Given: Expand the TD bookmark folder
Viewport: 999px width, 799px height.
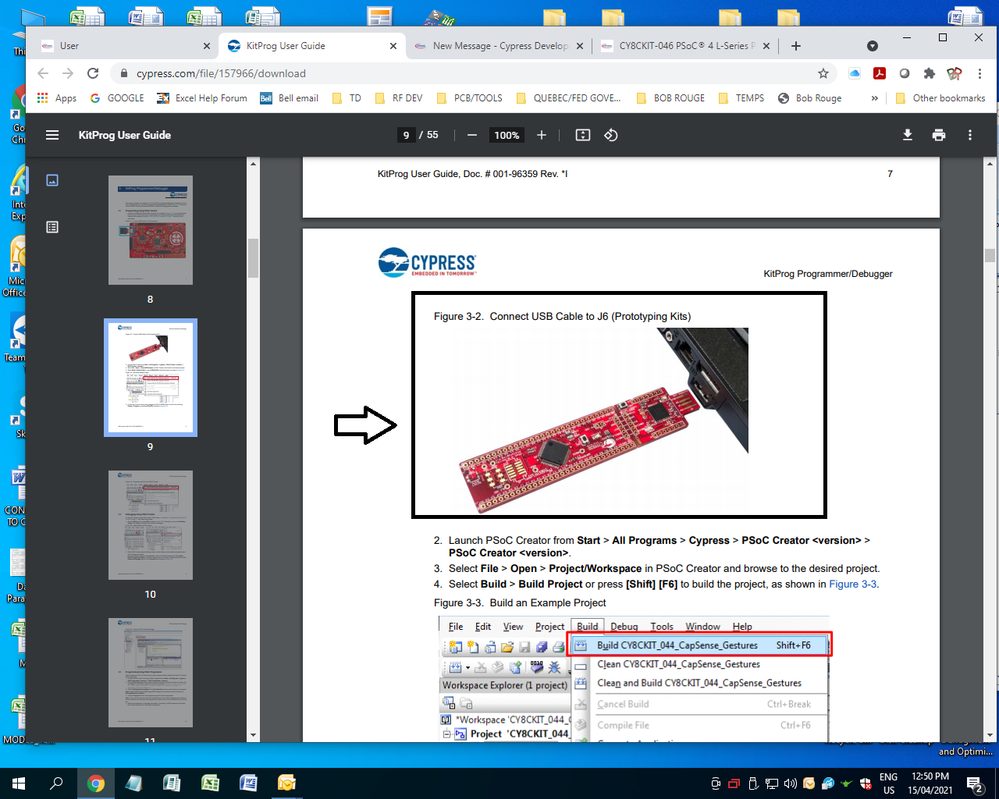Looking at the screenshot, I should tap(347, 98).
